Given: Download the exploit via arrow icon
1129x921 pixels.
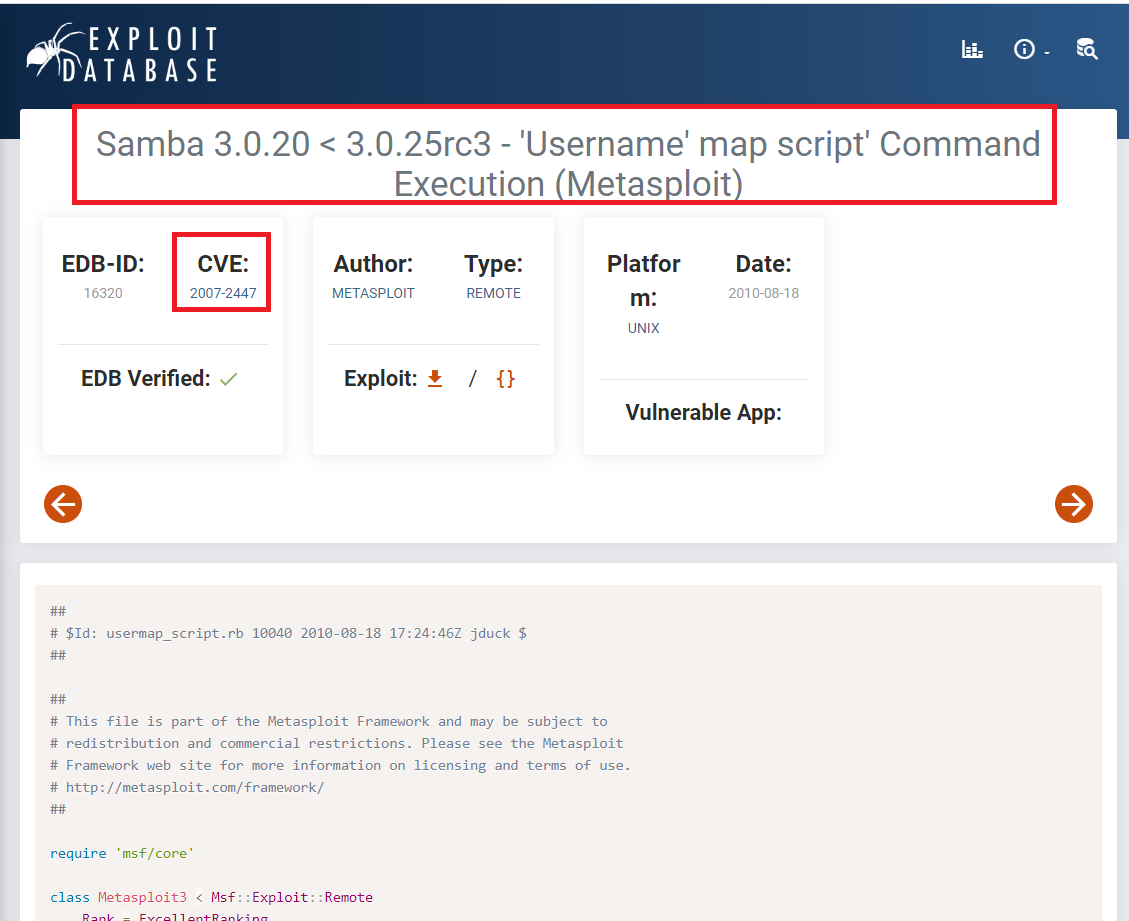Looking at the screenshot, I should [x=435, y=379].
